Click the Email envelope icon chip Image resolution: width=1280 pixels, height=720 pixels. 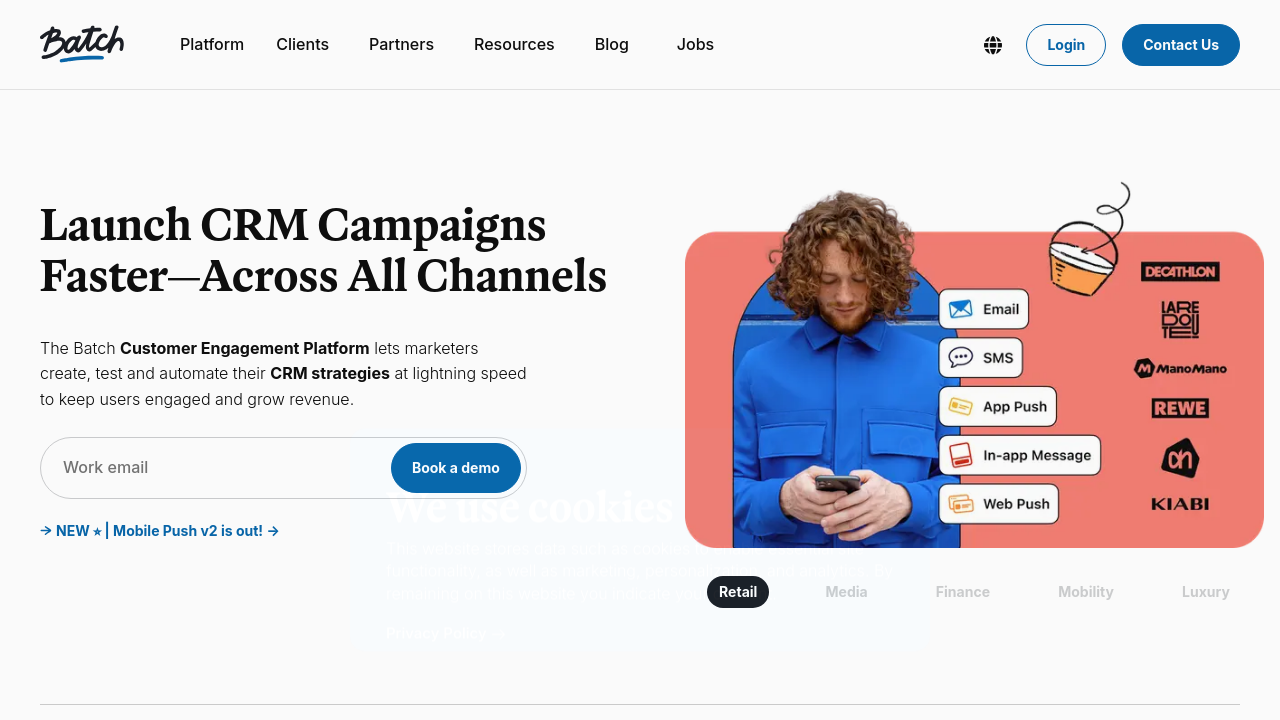984,309
